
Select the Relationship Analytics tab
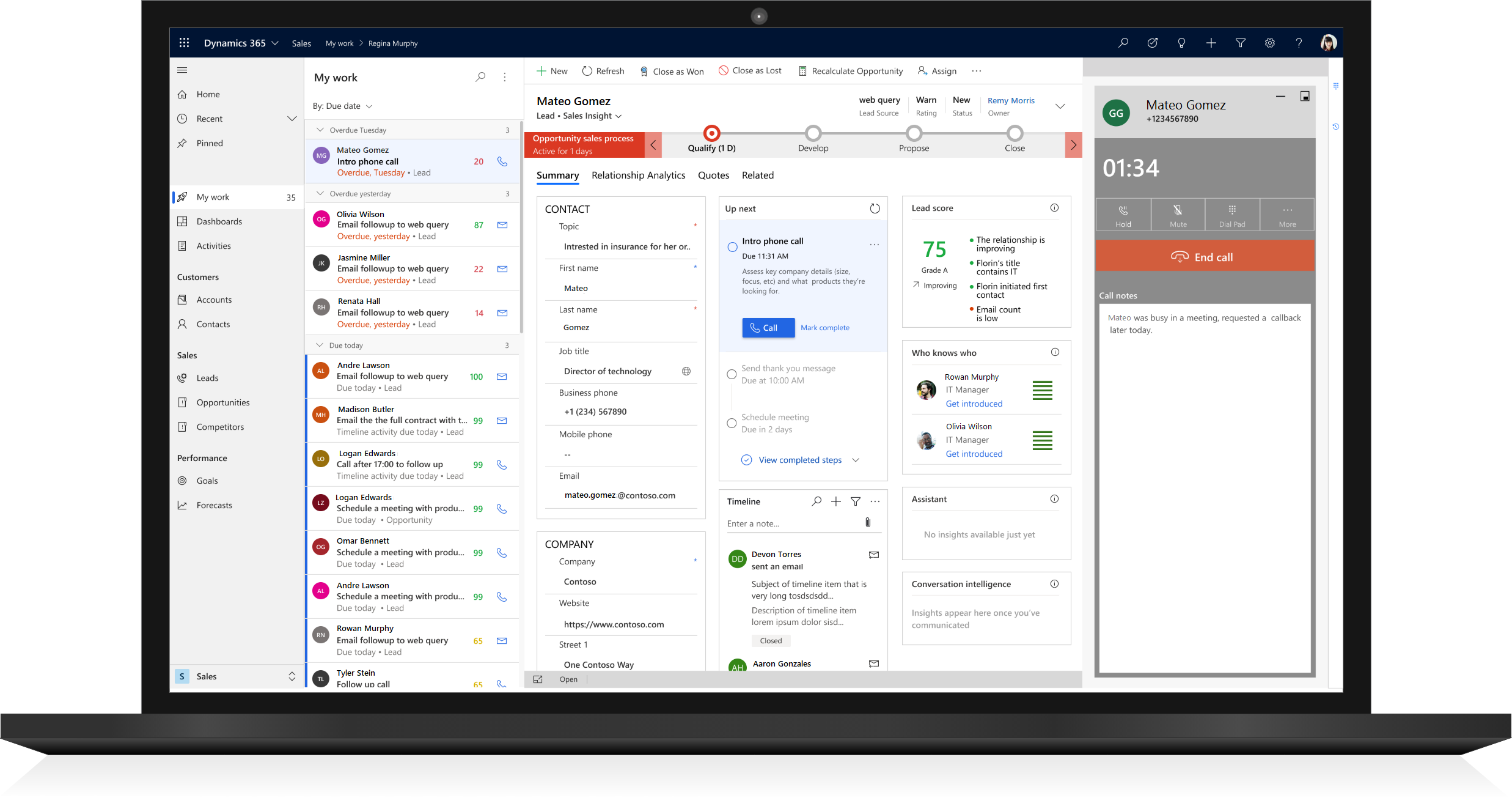[639, 174]
